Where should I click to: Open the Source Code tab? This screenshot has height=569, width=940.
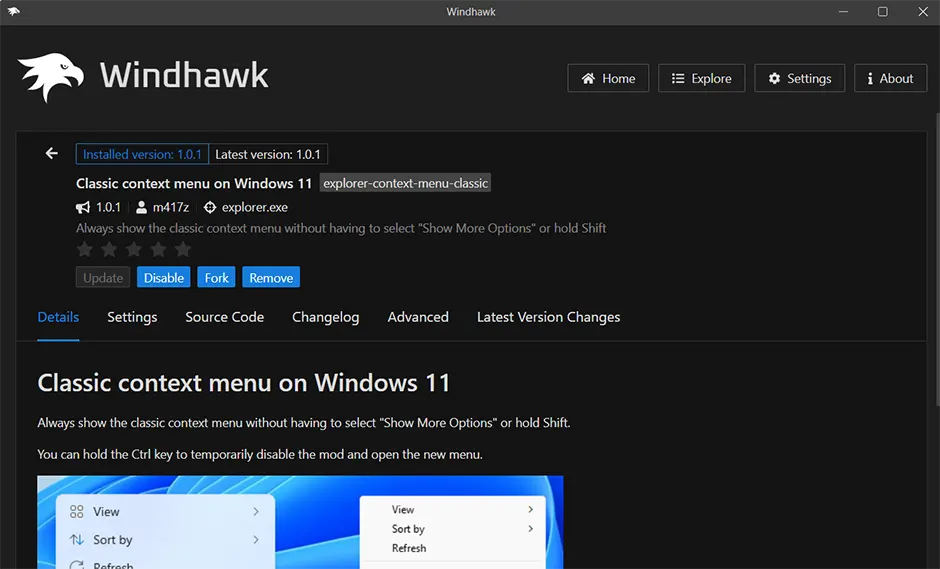click(224, 317)
